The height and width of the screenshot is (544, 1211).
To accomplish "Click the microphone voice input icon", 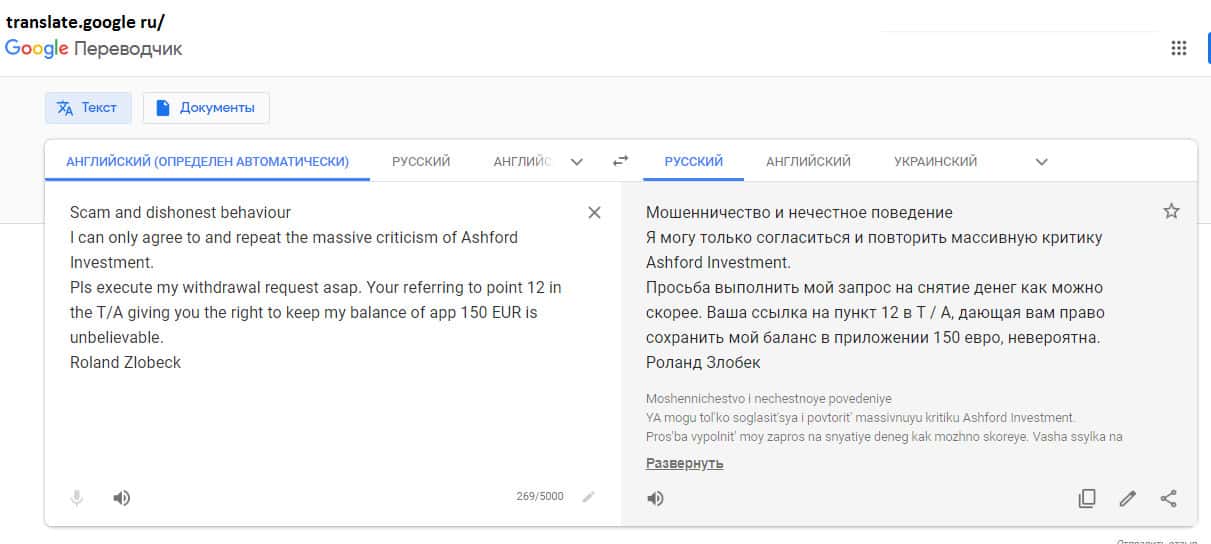I will 77,498.
